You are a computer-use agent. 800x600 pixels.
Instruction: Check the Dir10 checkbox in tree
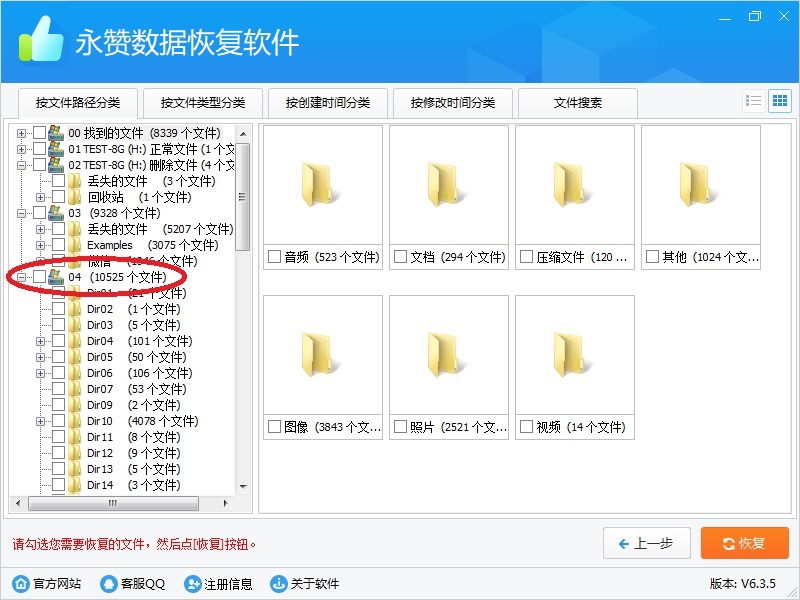[x=59, y=421]
